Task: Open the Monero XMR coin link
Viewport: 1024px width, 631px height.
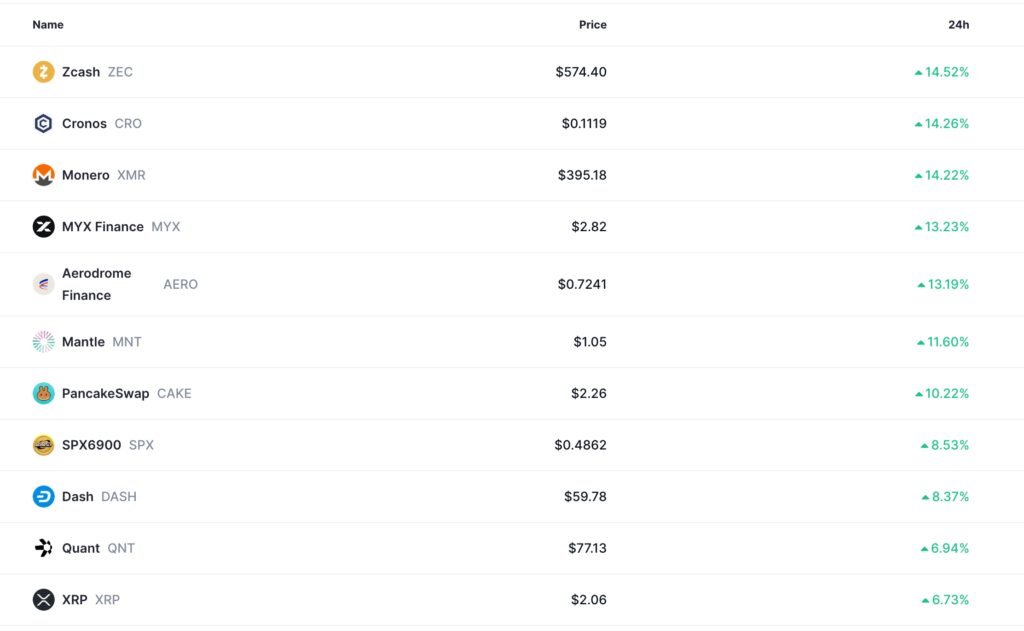Action: 86,175
